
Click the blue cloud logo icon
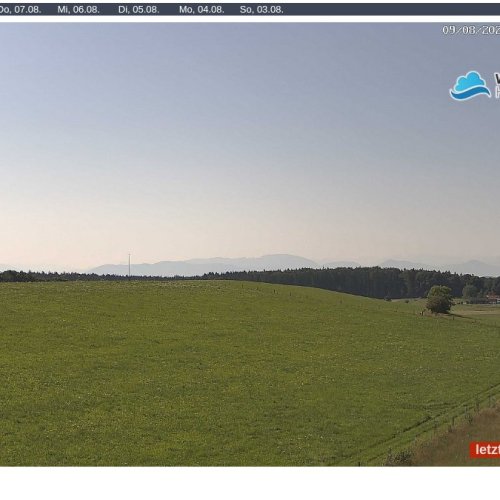[x=470, y=86]
